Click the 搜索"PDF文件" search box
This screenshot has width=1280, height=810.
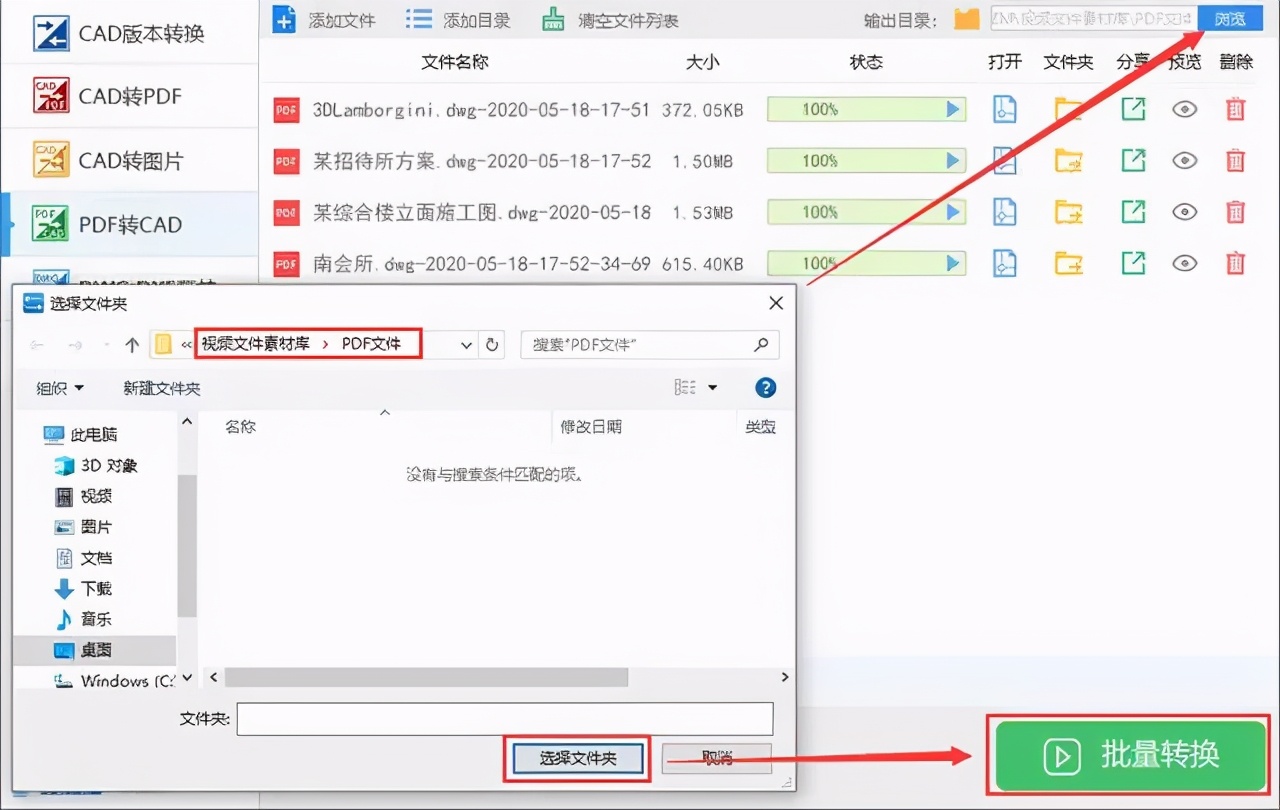point(650,345)
